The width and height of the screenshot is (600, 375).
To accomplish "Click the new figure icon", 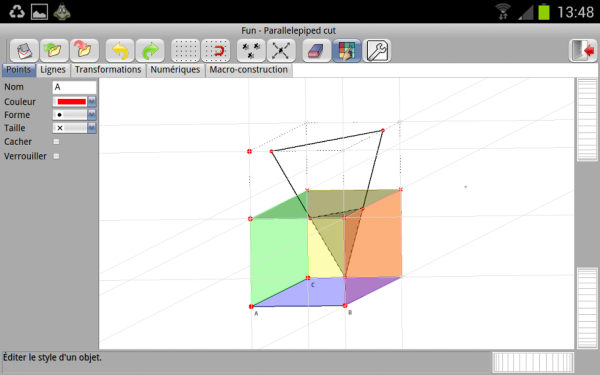I will (24, 50).
